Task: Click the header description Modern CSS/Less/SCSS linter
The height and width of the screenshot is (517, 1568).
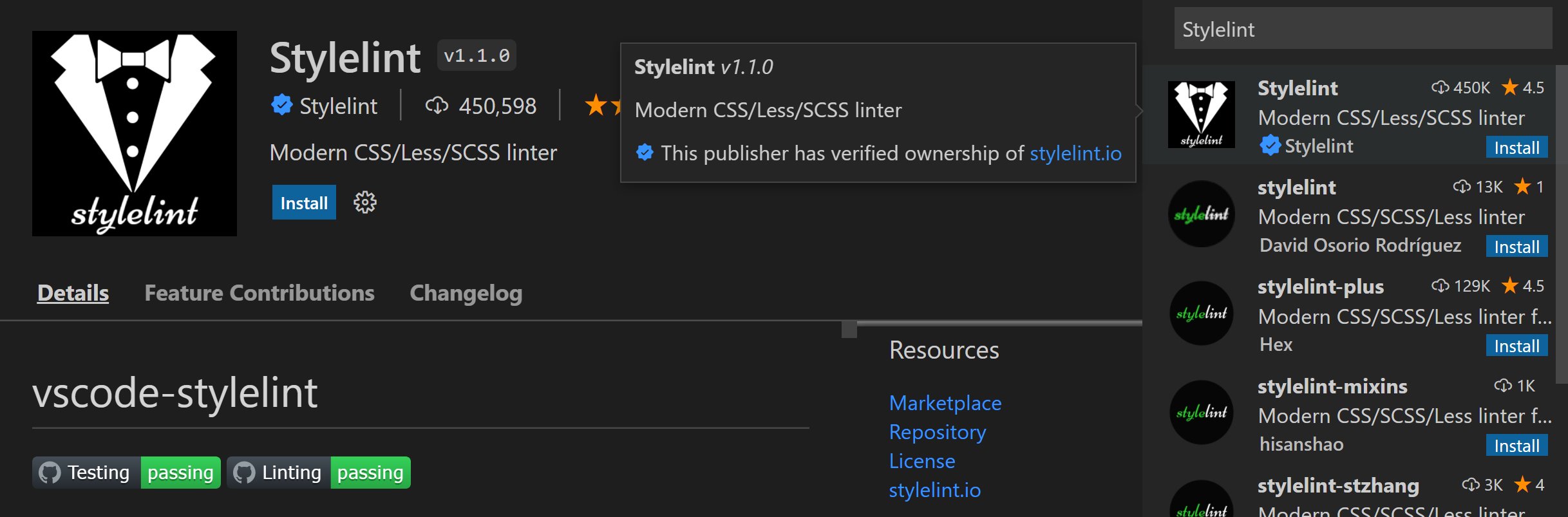Action: point(413,153)
